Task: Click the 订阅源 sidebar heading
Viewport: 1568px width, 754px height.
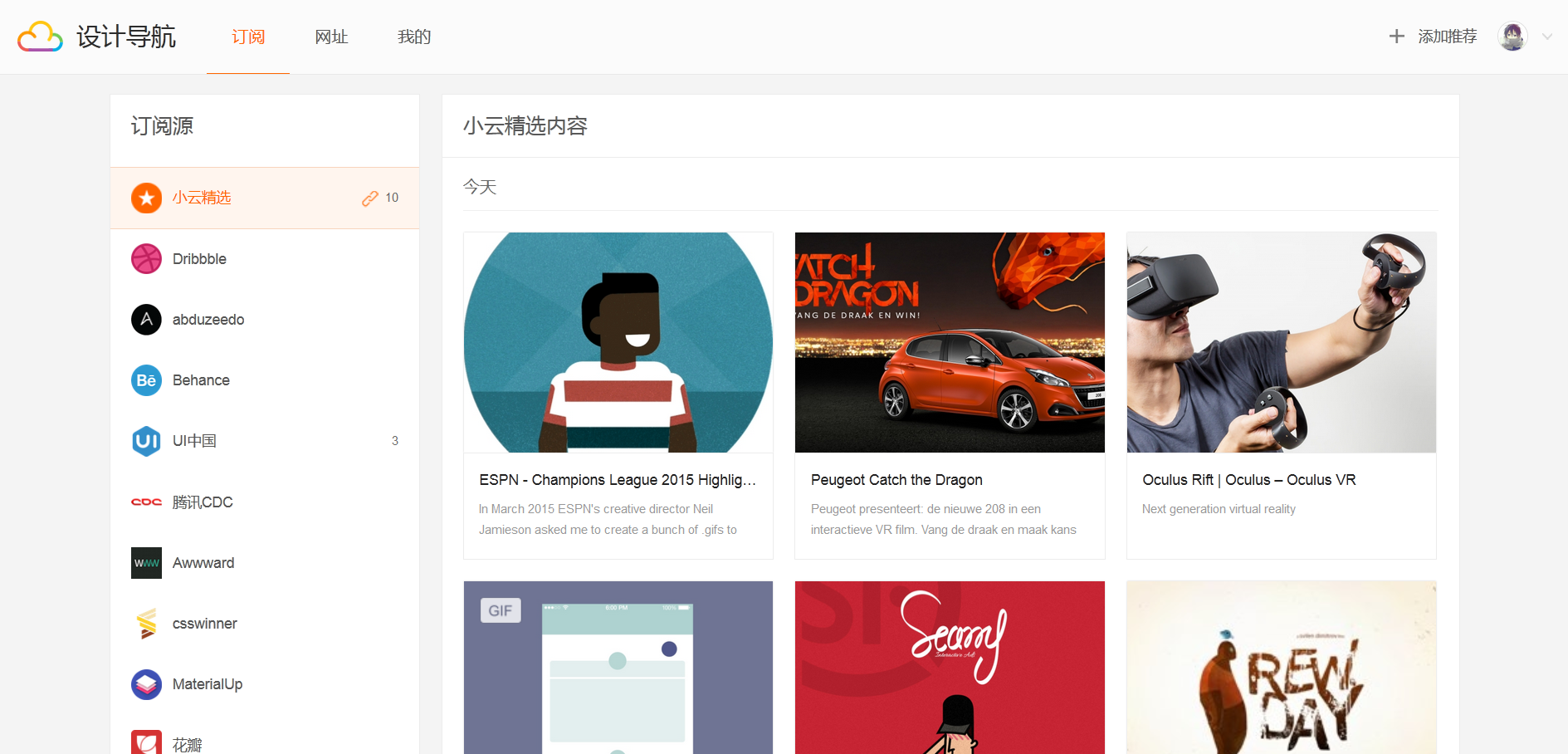Action: 162,126
